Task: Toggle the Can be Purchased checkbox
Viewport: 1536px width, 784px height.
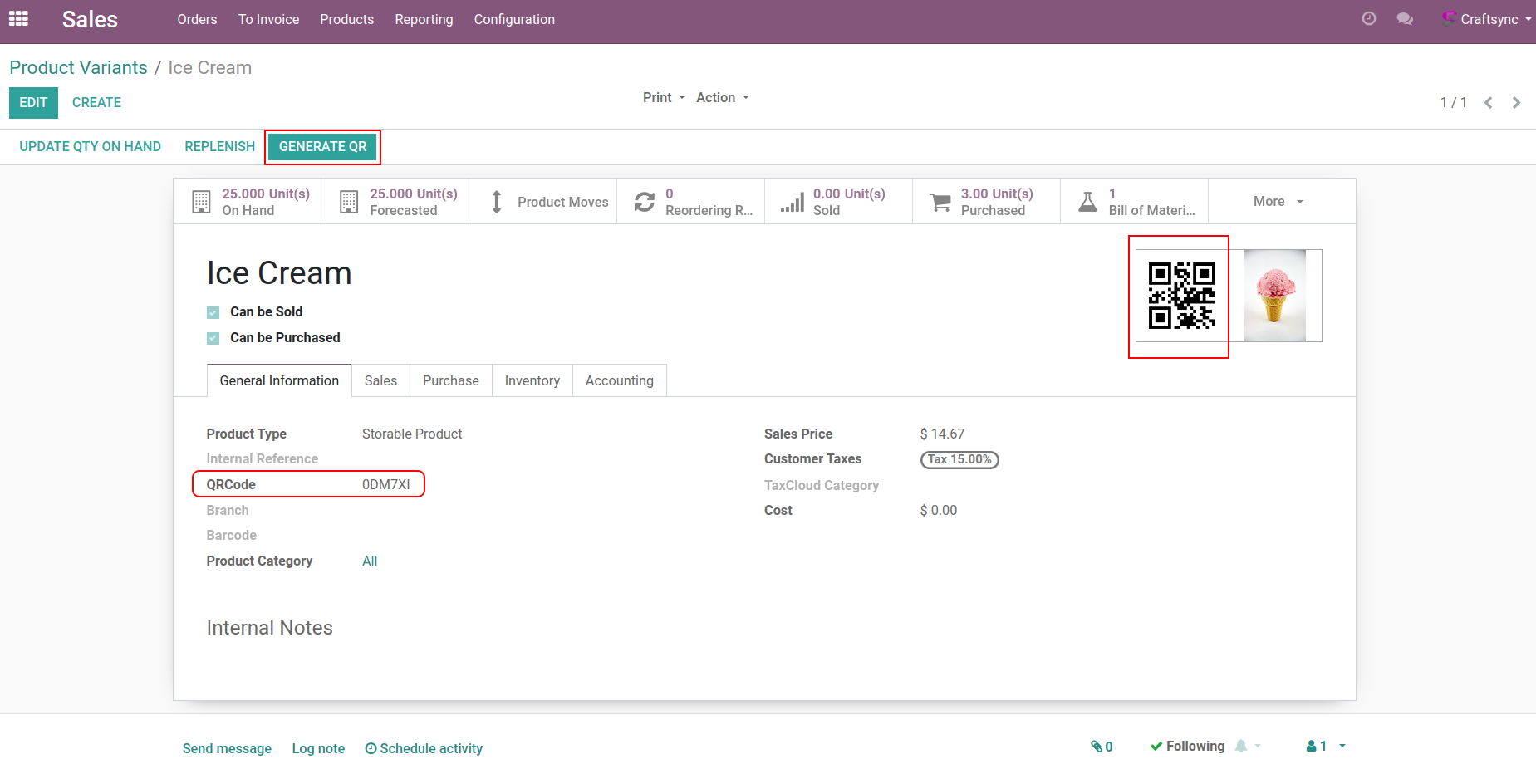Action: click(213, 338)
